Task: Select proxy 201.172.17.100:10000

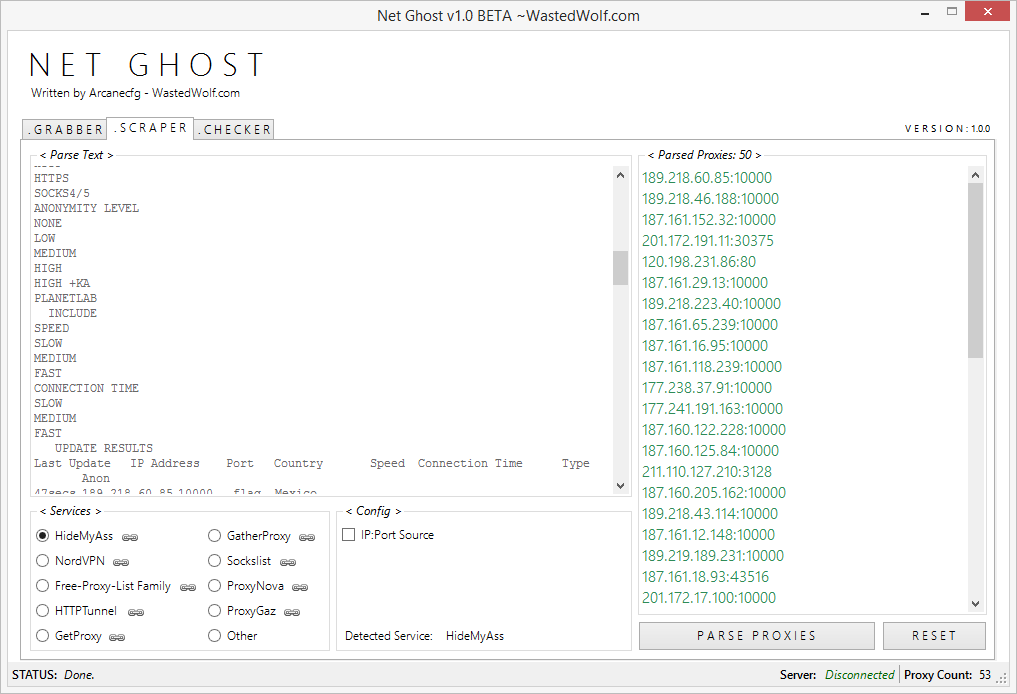Action: pos(709,597)
